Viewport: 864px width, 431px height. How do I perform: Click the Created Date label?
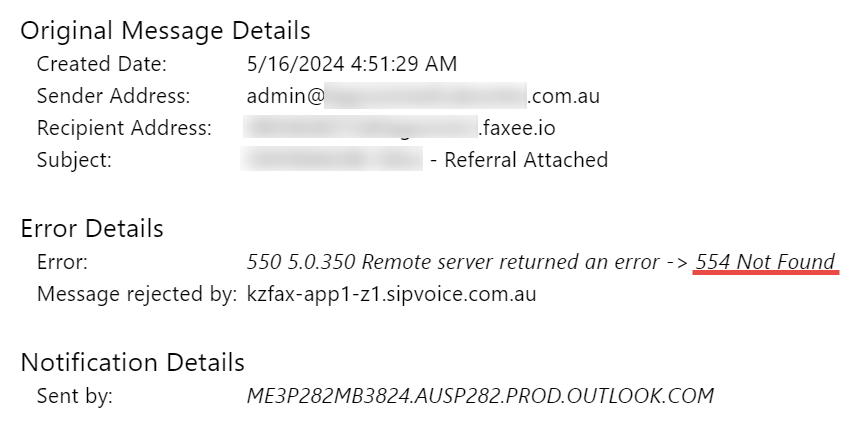click(101, 64)
